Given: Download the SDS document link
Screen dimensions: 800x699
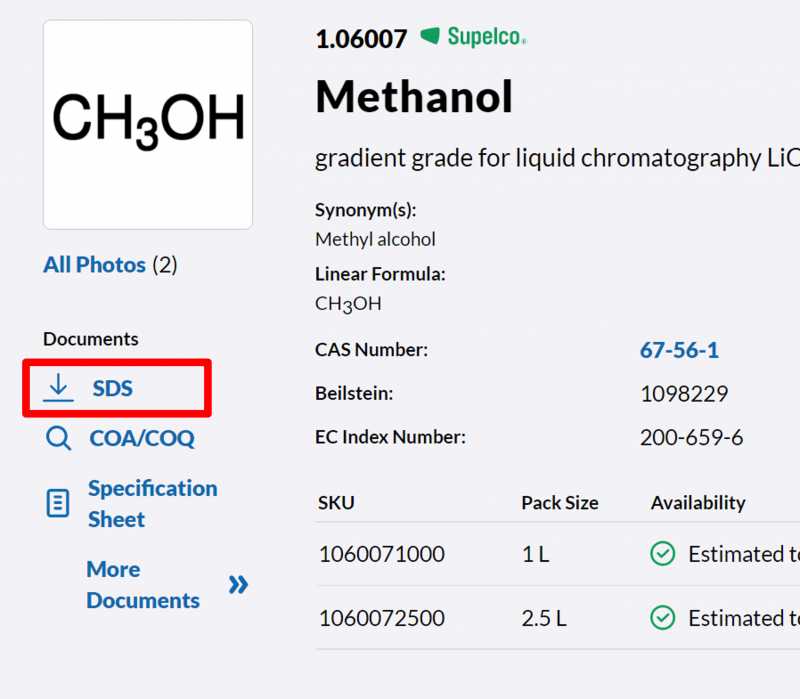Looking at the screenshot, I should pos(112,388).
